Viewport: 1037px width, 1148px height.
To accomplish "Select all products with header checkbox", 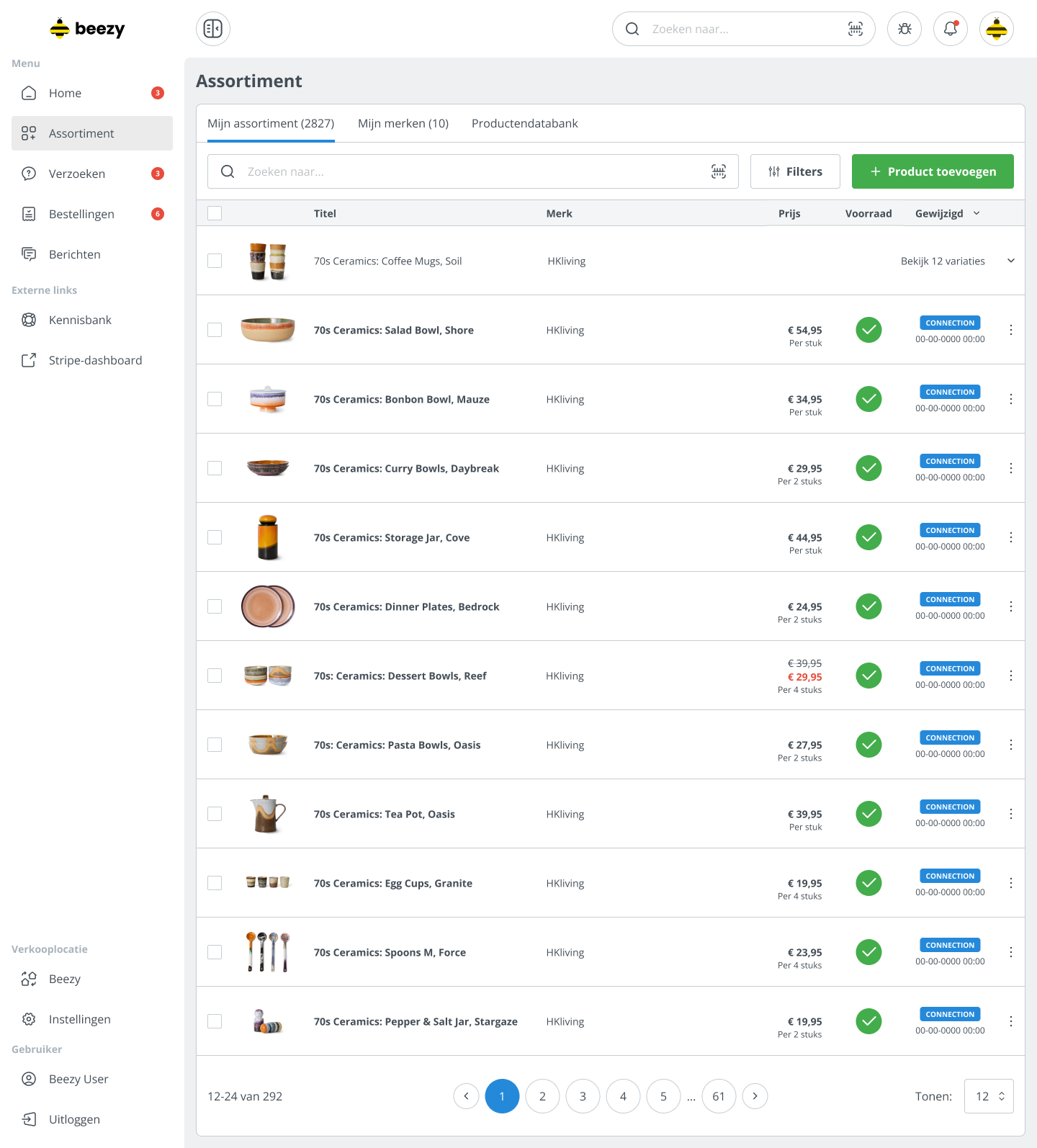I will point(215,213).
